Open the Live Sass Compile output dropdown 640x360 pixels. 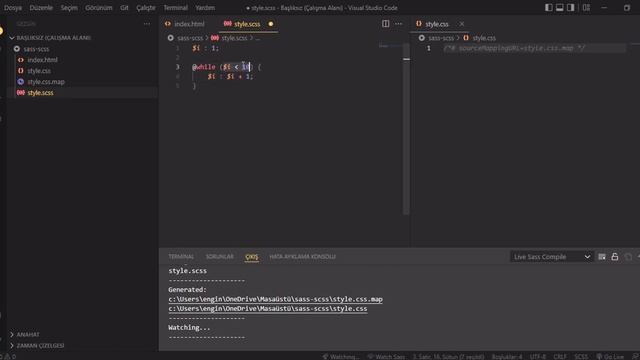551,257
